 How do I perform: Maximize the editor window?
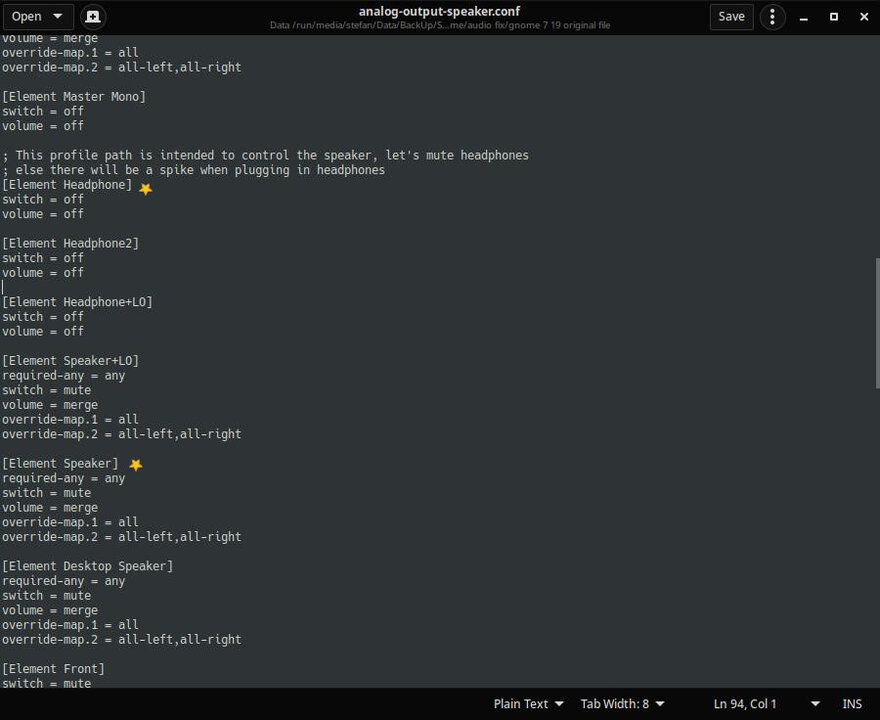pyautogui.click(x=834, y=17)
